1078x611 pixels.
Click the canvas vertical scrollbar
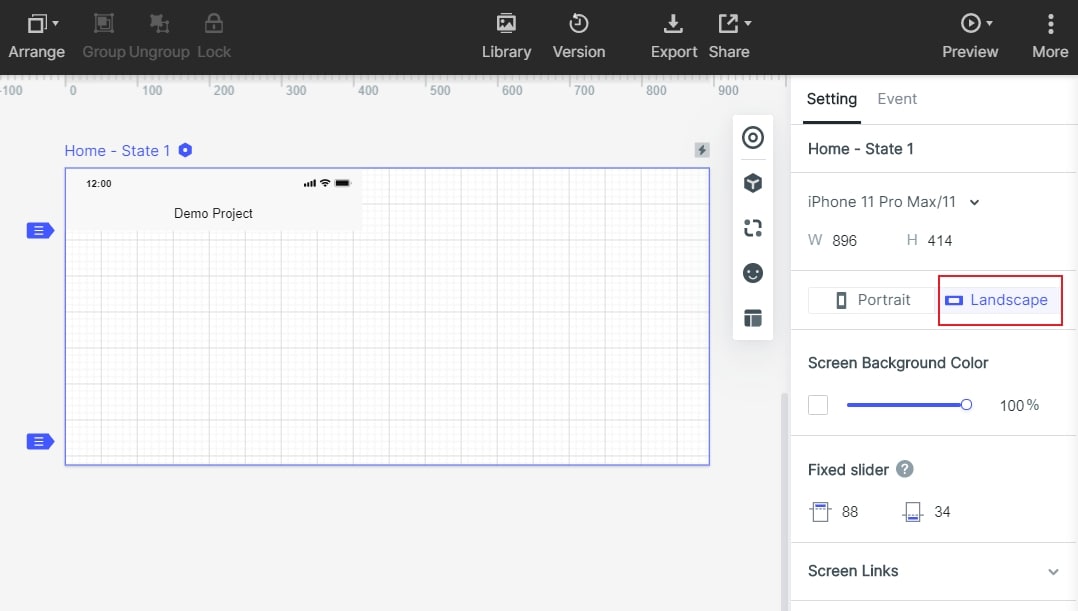[784, 502]
